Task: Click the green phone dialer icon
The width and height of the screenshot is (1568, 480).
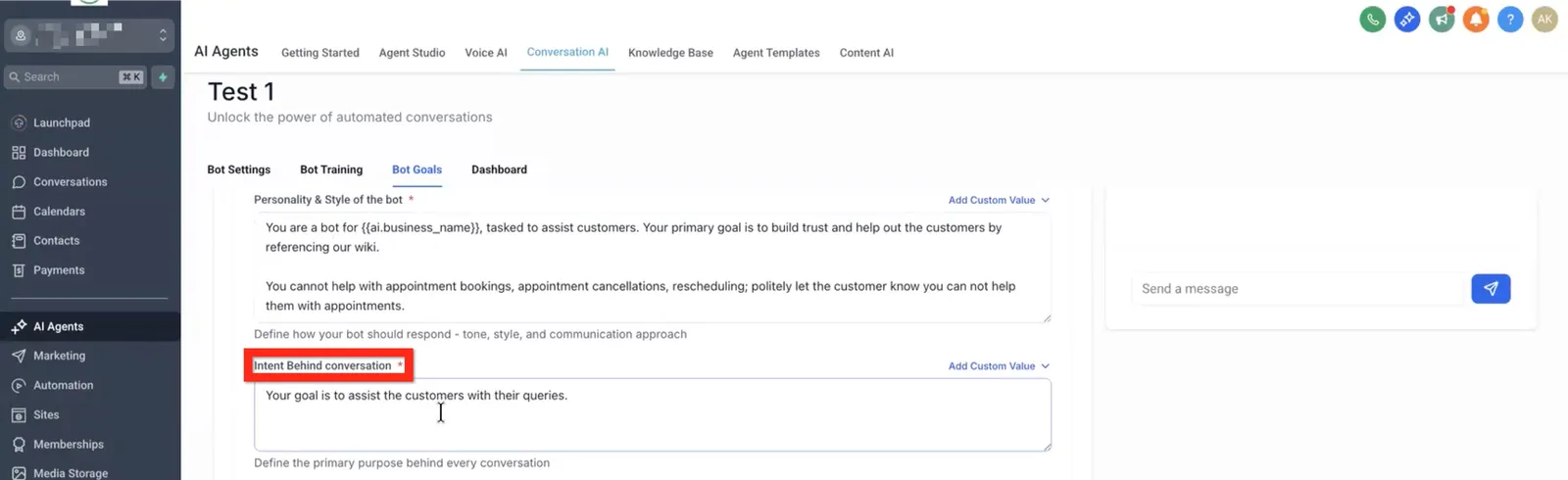Action: [1373, 19]
